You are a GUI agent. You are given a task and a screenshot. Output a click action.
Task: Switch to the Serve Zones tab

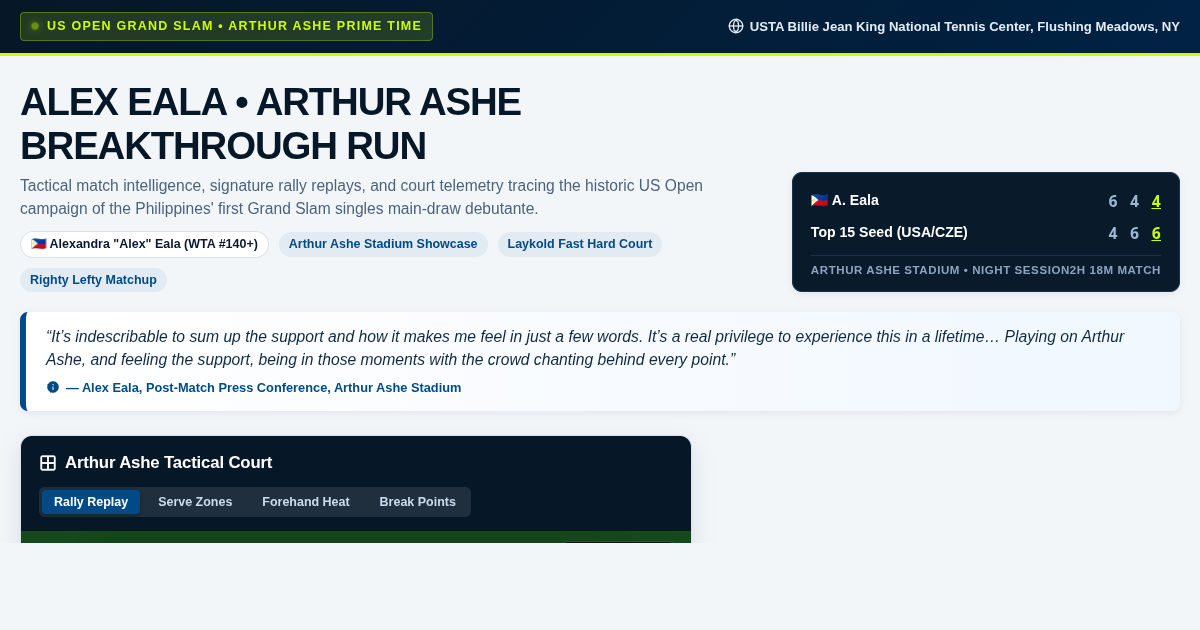click(x=195, y=502)
